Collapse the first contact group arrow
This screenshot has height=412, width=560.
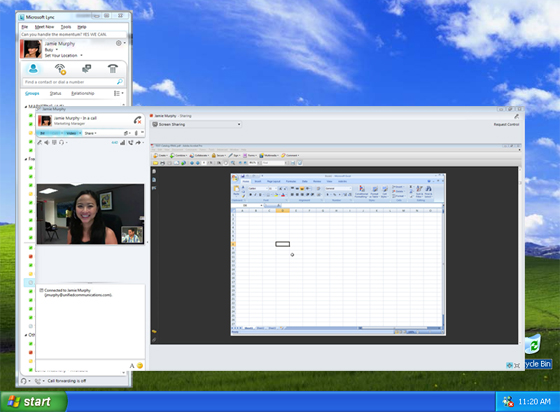click(26, 106)
